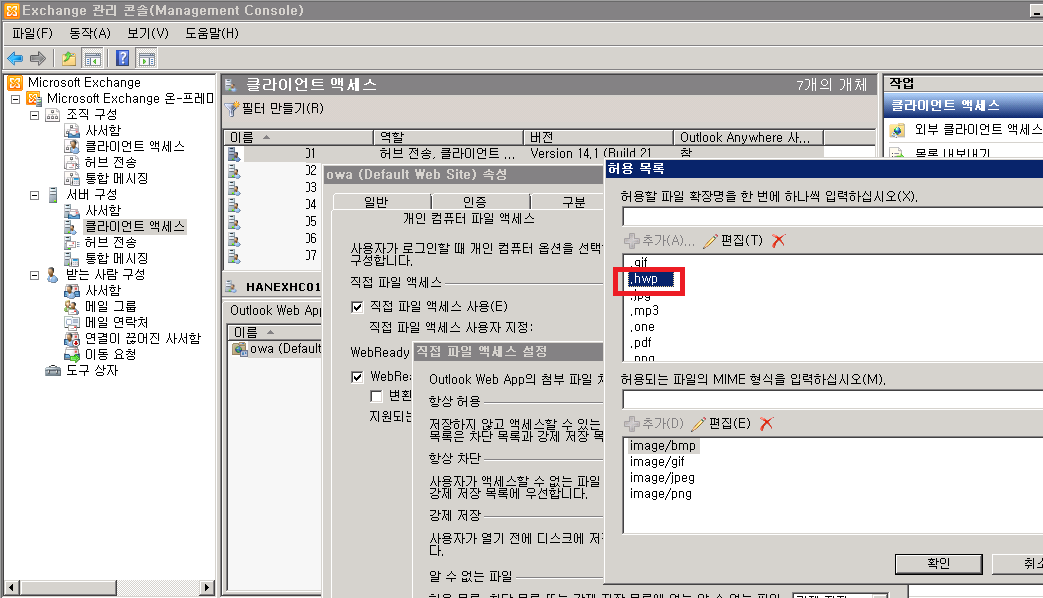Click the pencil 편집(E) icon for MIME types
Viewport: 1043px width, 598px height.
[x=698, y=424]
